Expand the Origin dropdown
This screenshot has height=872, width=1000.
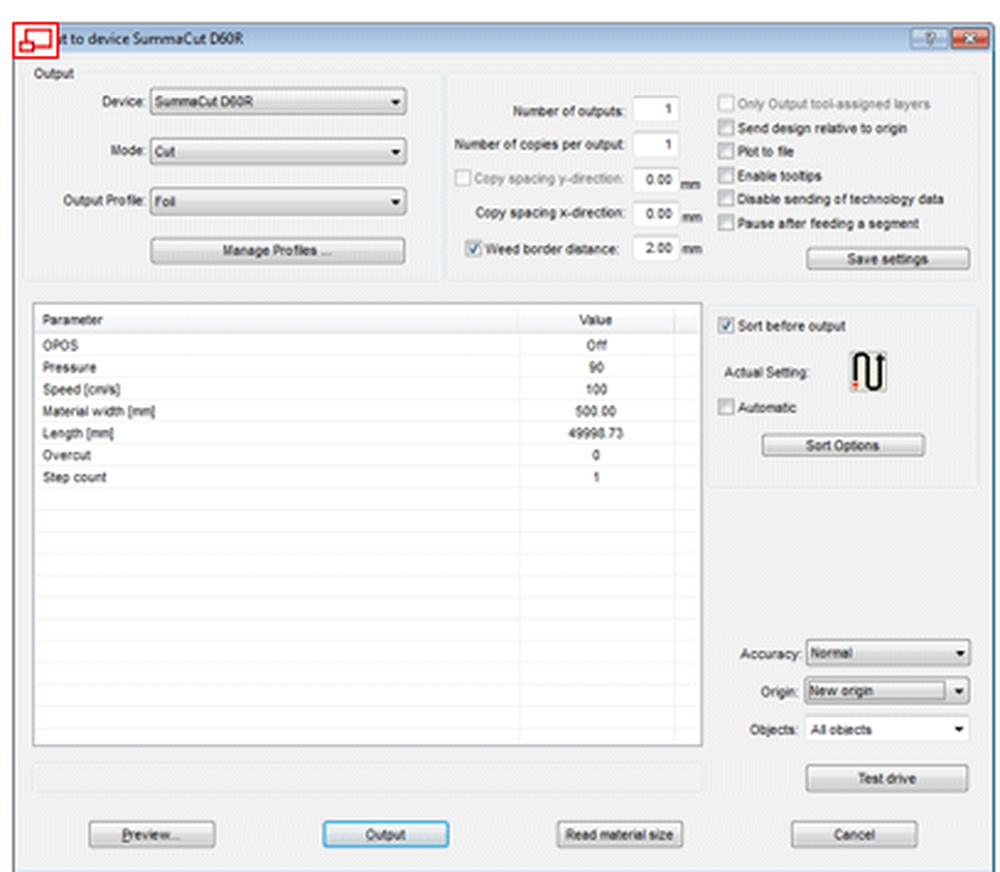click(888, 691)
